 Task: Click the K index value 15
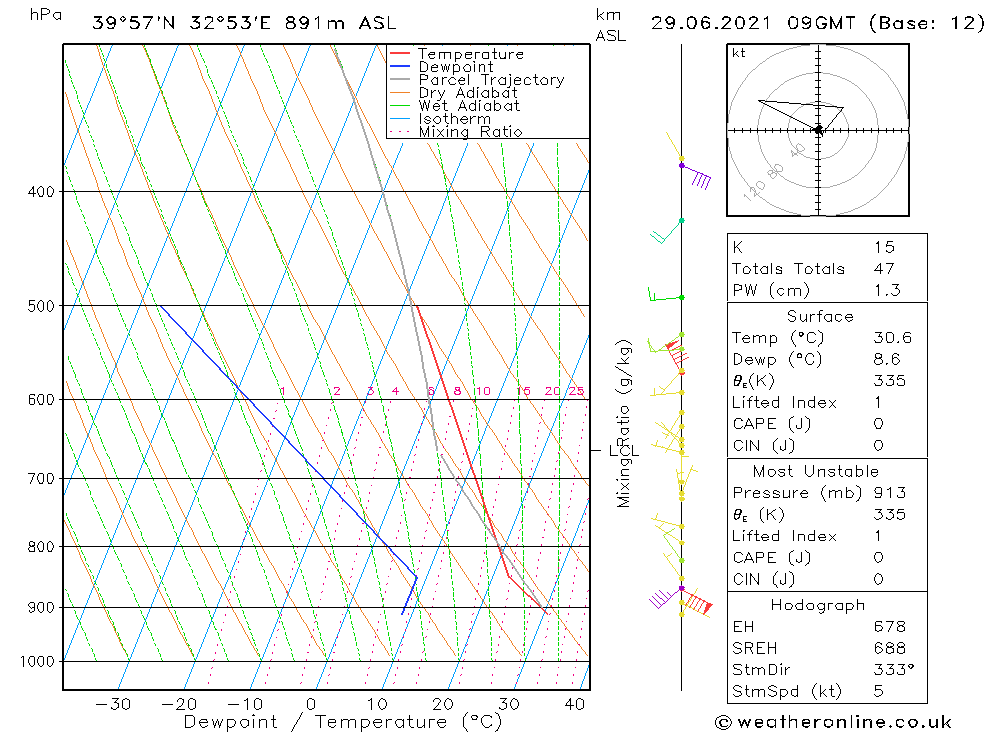(885, 248)
